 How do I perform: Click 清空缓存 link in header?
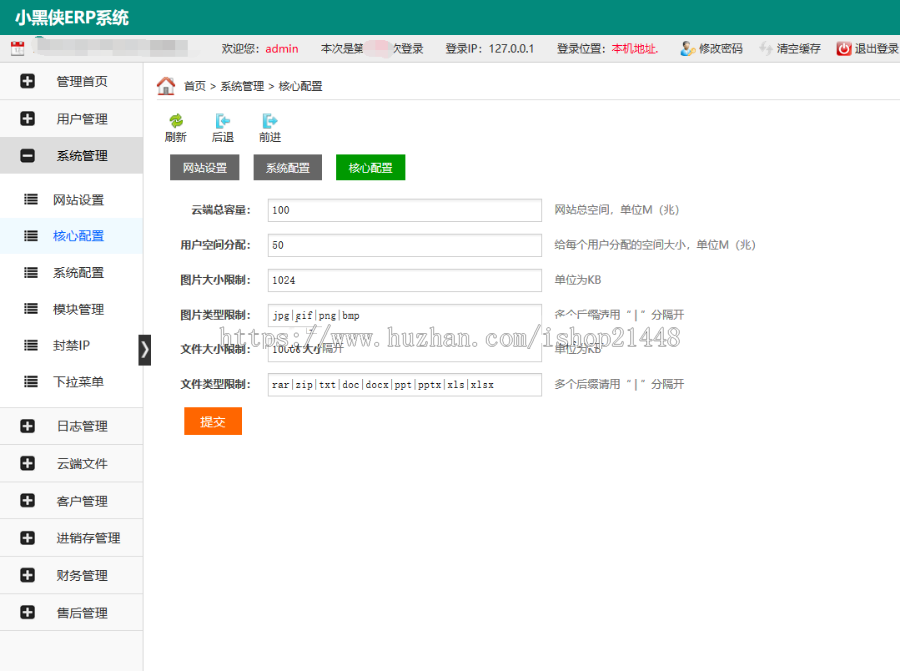click(x=798, y=49)
